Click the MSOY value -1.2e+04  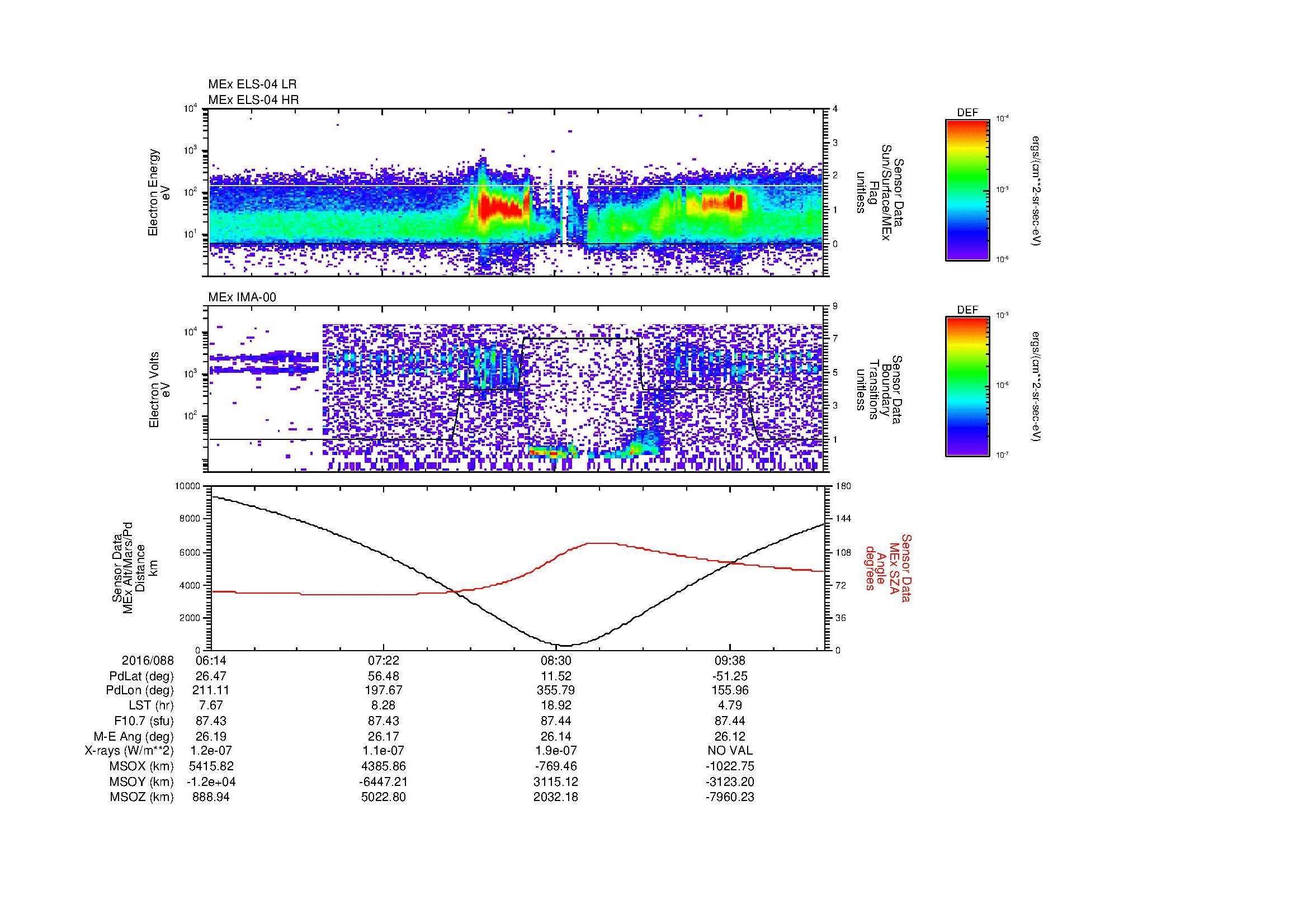point(211,782)
